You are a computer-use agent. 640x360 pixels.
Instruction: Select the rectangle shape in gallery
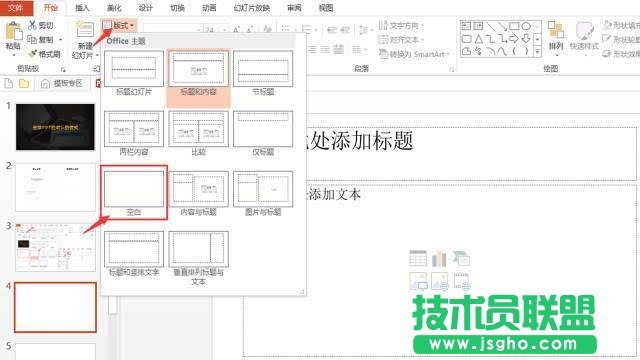pyautogui.click(x=514, y=27)
